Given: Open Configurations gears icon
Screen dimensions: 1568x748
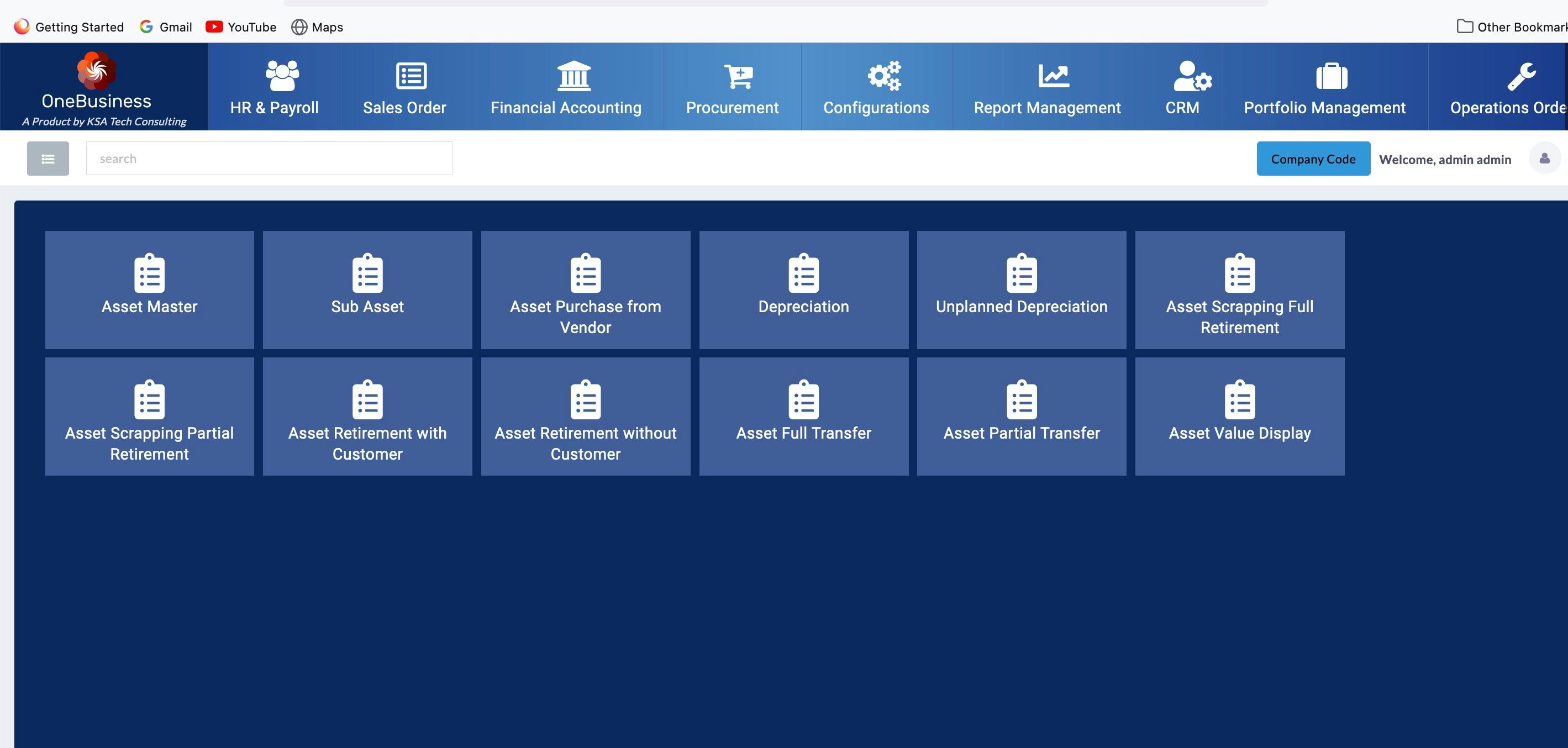Looking at the screenshot, I should coord(884,76).
